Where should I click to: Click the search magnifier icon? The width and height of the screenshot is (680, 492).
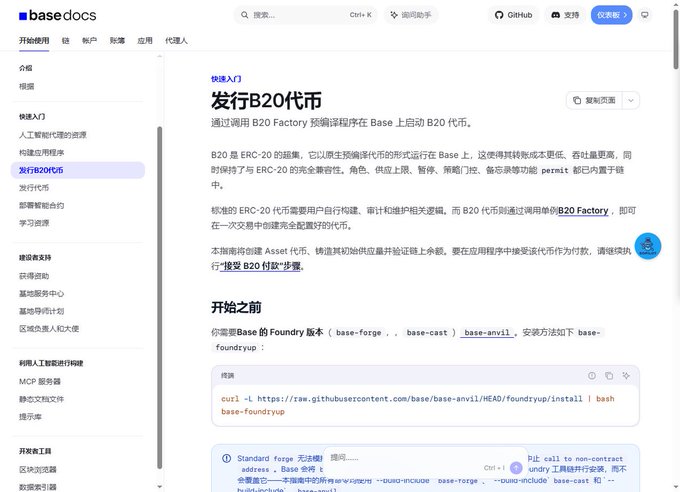pos(245,15)
